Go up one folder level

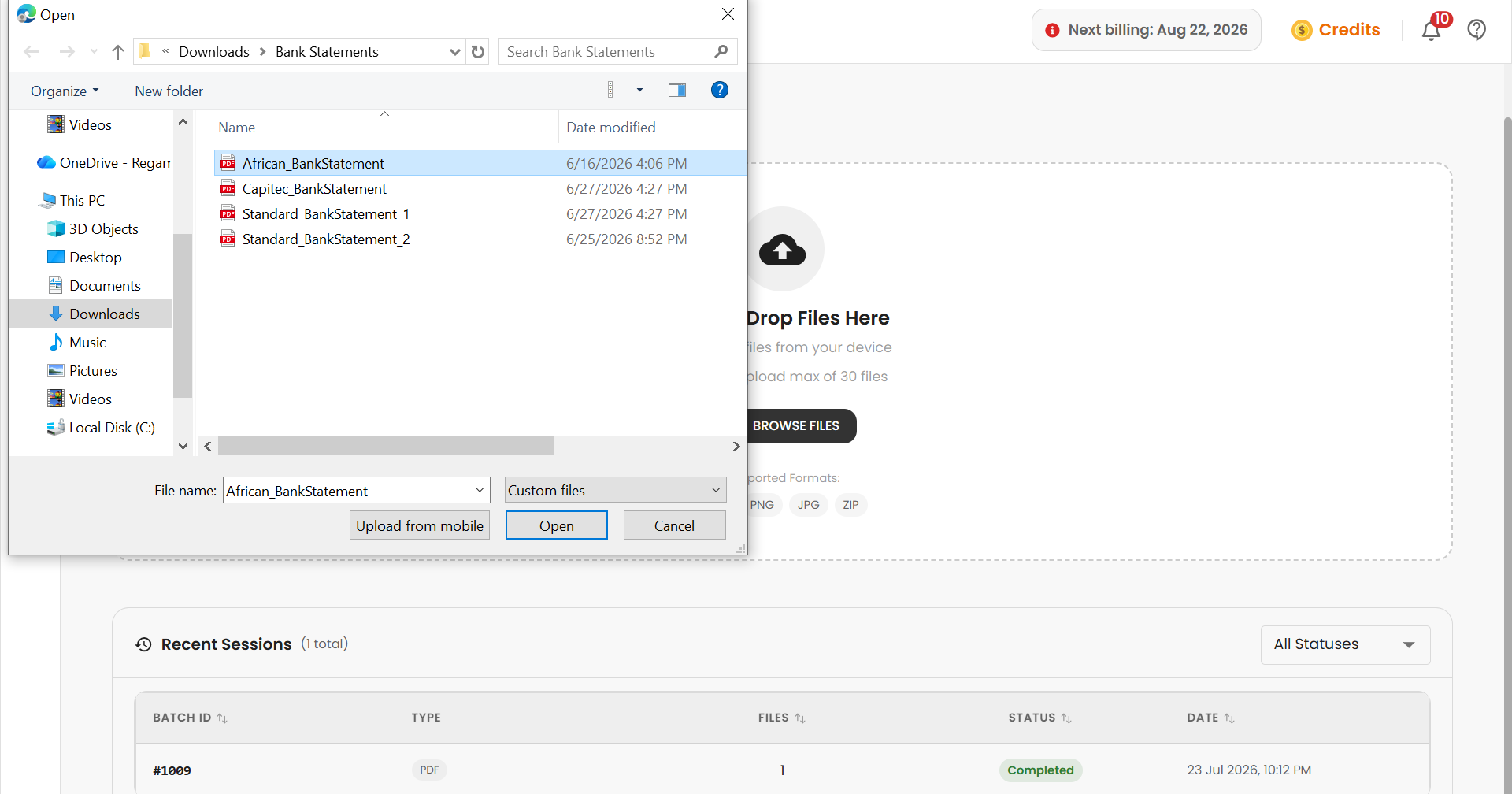[x=118, y=52]
